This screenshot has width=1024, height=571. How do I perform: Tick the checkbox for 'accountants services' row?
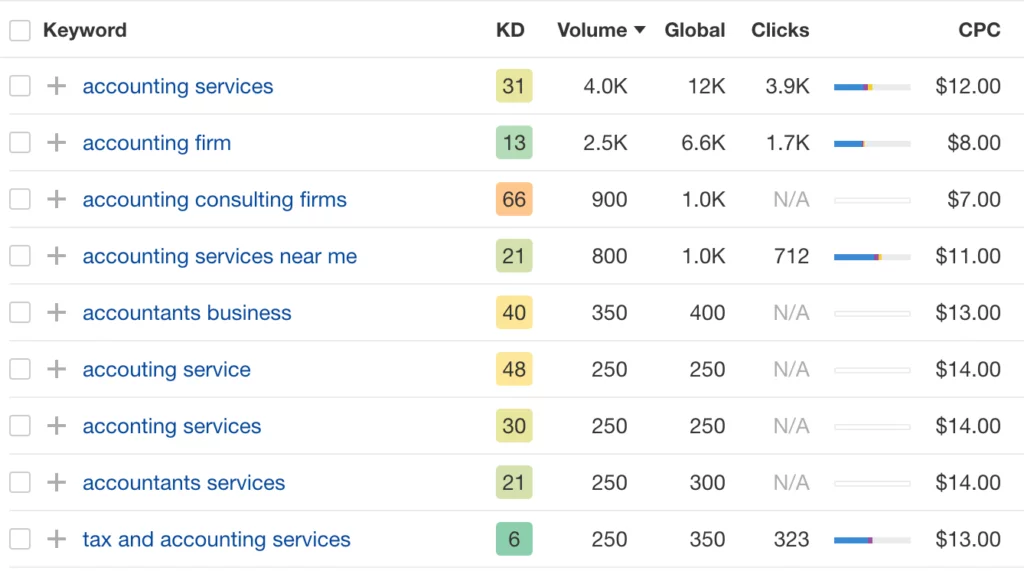20,483
